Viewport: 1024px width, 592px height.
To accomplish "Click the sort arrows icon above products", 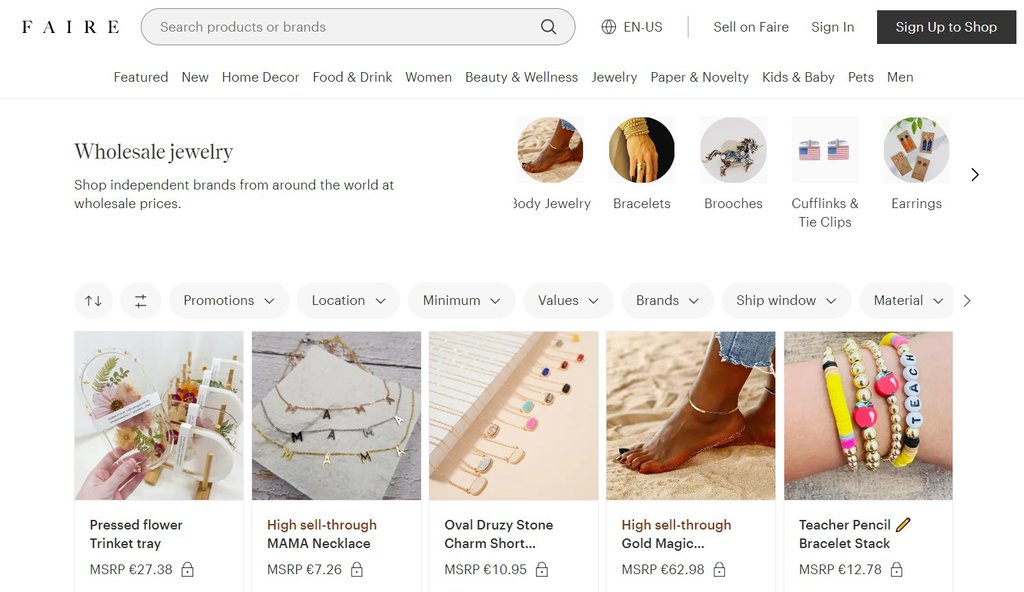I will (x=93, y=300).
